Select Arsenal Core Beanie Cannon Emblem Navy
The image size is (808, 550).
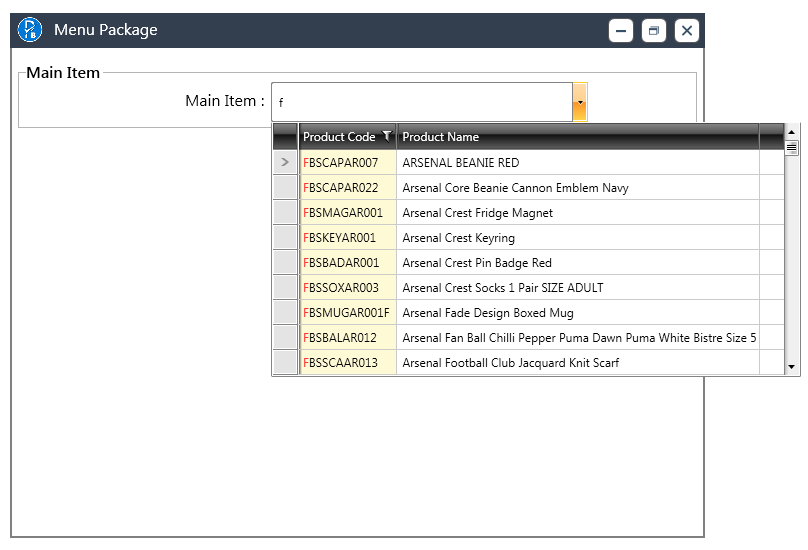[x=515, y=188]
